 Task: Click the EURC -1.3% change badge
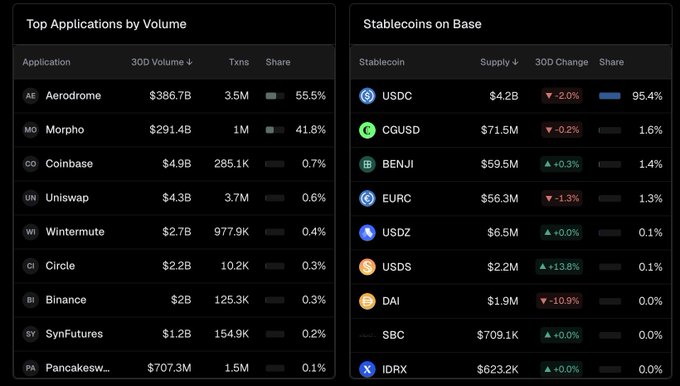click(x=562, y=198)
